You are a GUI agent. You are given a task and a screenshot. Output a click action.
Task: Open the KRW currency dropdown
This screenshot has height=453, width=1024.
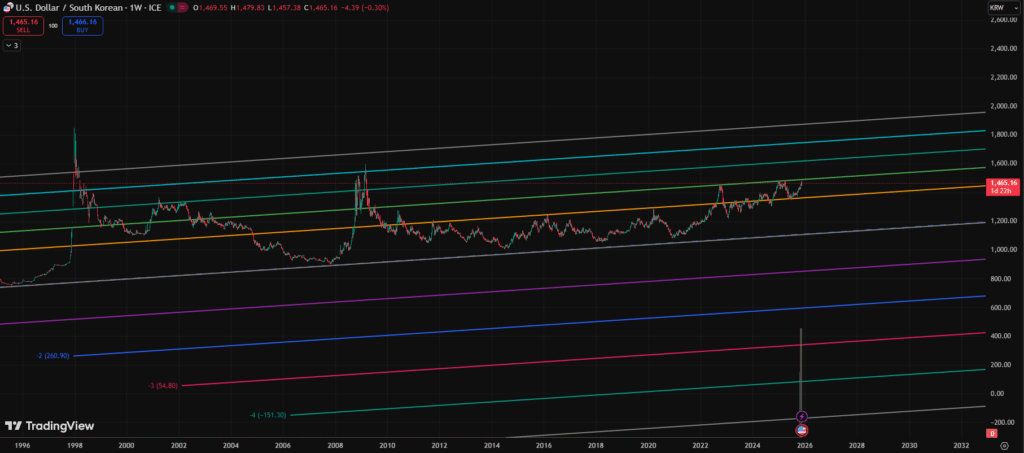click(1004, 8)
